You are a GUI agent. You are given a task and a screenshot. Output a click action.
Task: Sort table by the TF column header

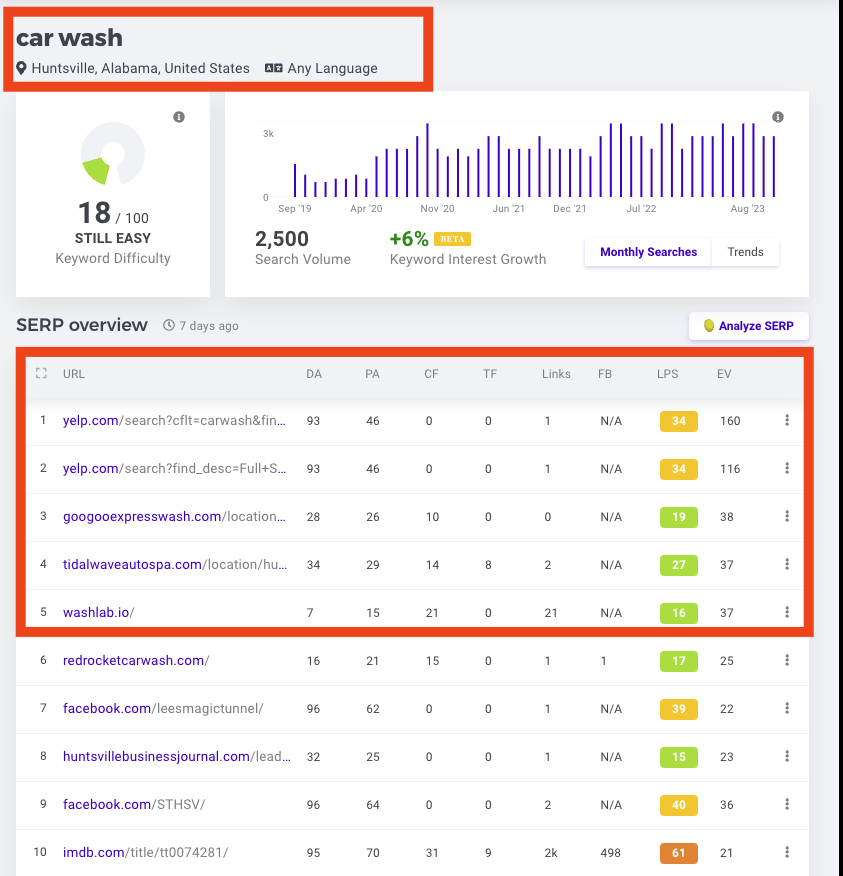[489, 374]
